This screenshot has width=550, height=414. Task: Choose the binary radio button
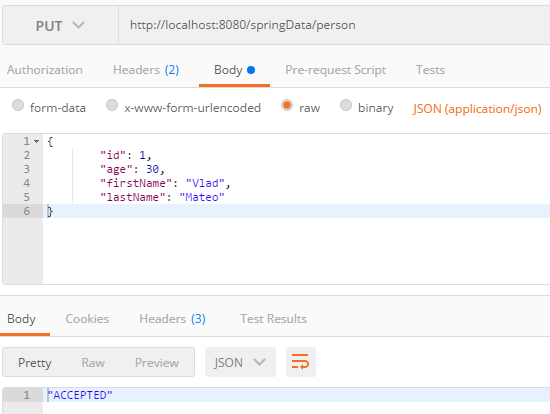pyautogui.click(x=346, y=105)
